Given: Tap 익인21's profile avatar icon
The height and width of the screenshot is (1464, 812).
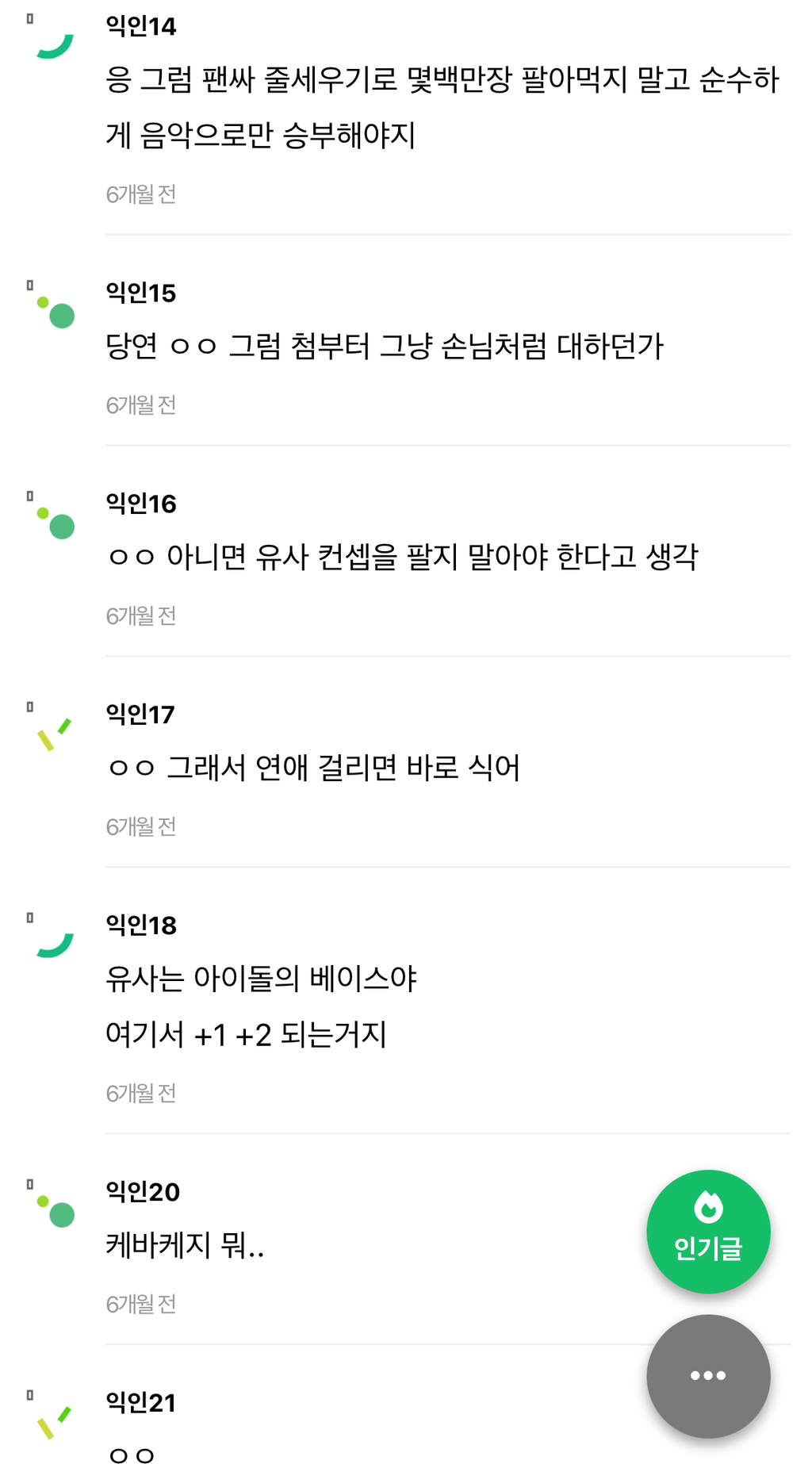Looking at the screenshot, I should coord(54,1421).
